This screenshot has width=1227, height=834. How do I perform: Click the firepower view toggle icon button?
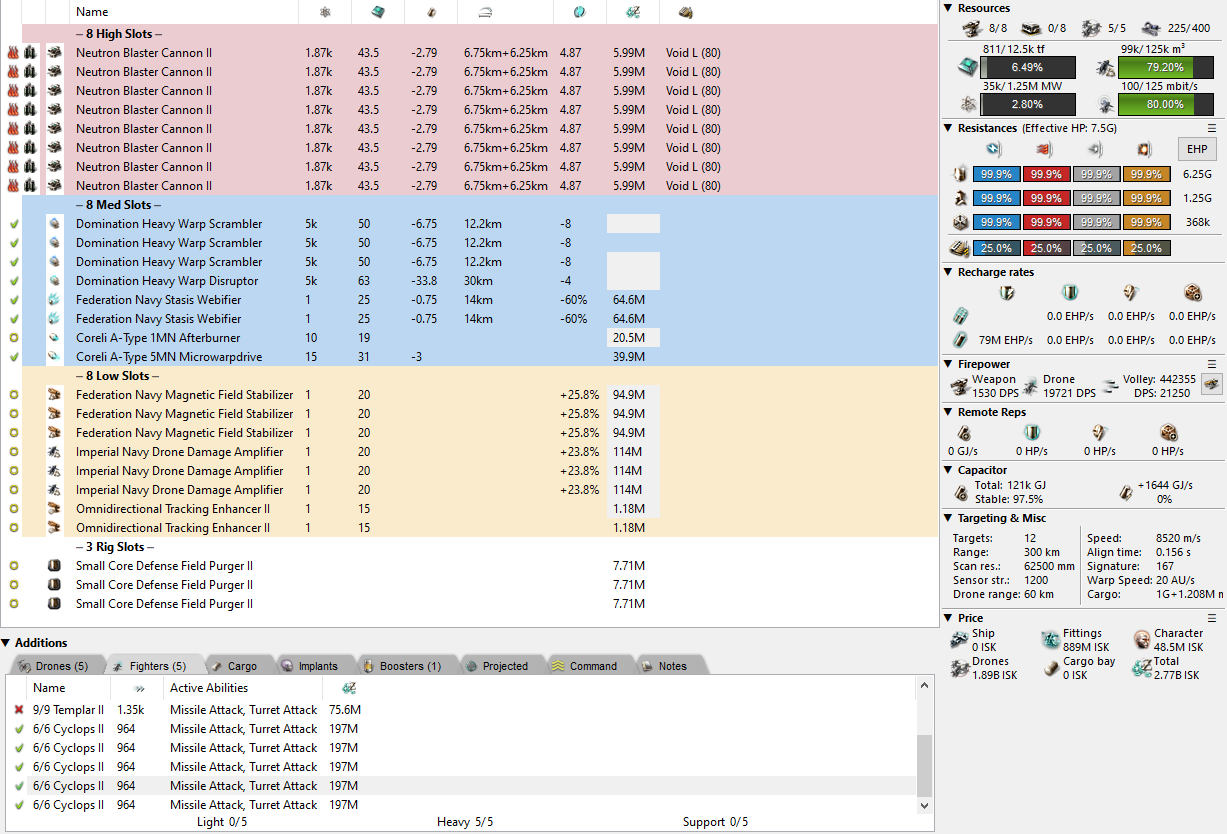1211,384
